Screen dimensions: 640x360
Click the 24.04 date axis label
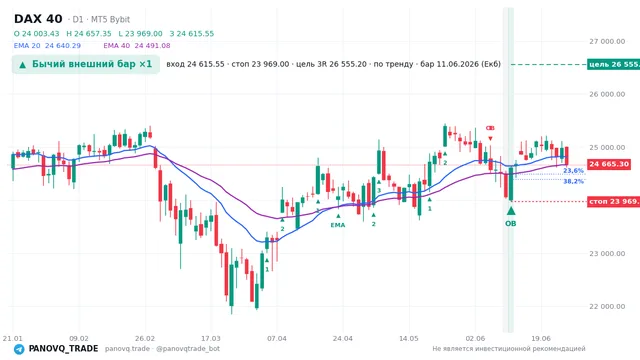click(x=342, y=338)
